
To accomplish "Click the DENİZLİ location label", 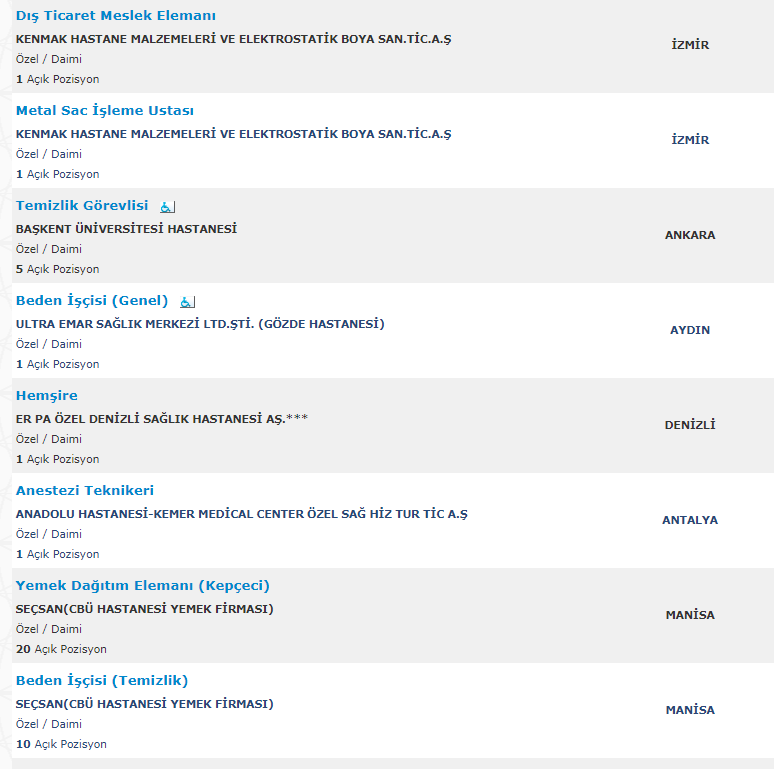I will click(x=690, y=425).
